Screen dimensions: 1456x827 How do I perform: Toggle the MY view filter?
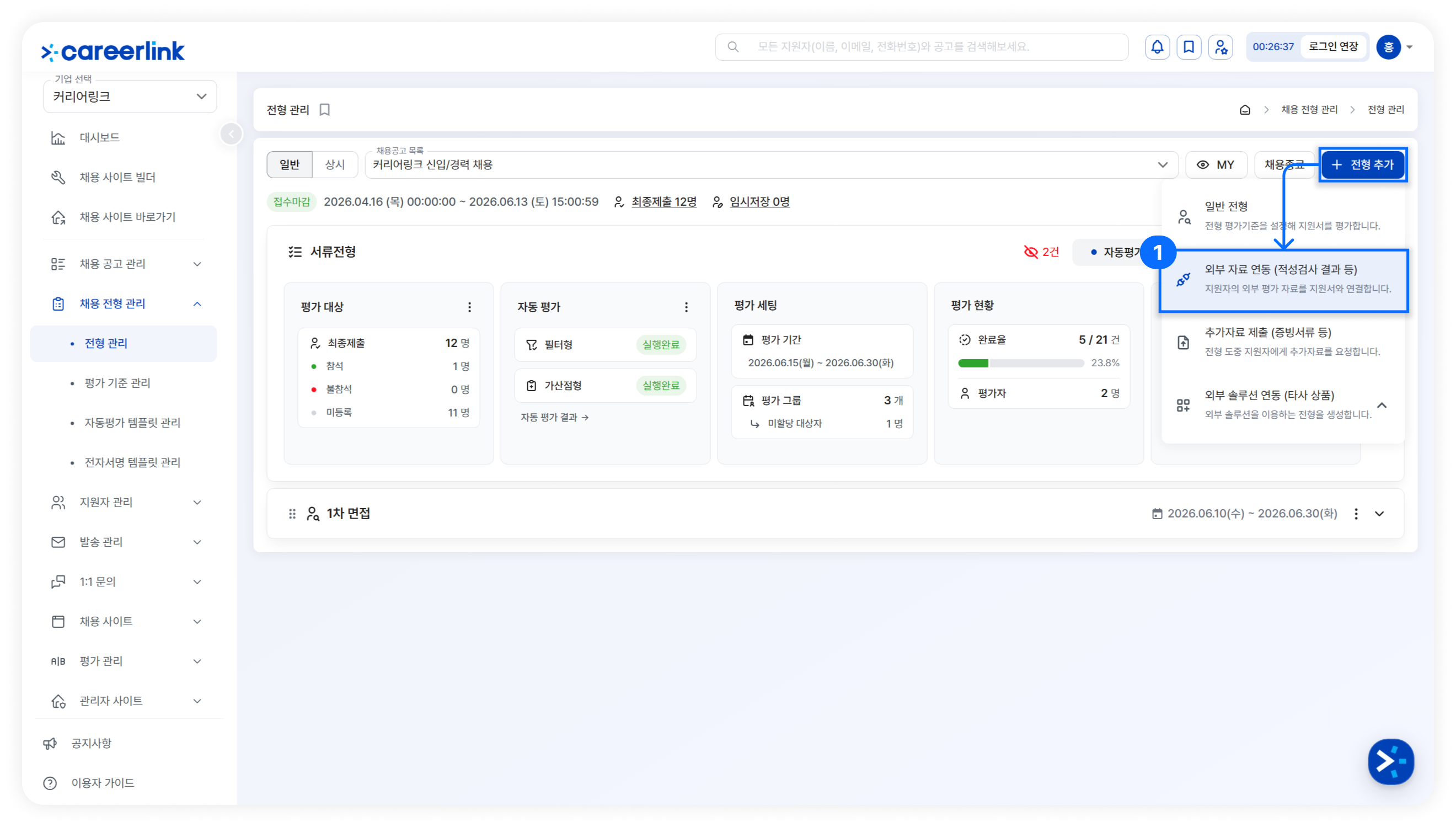[x=1216, y=165]
